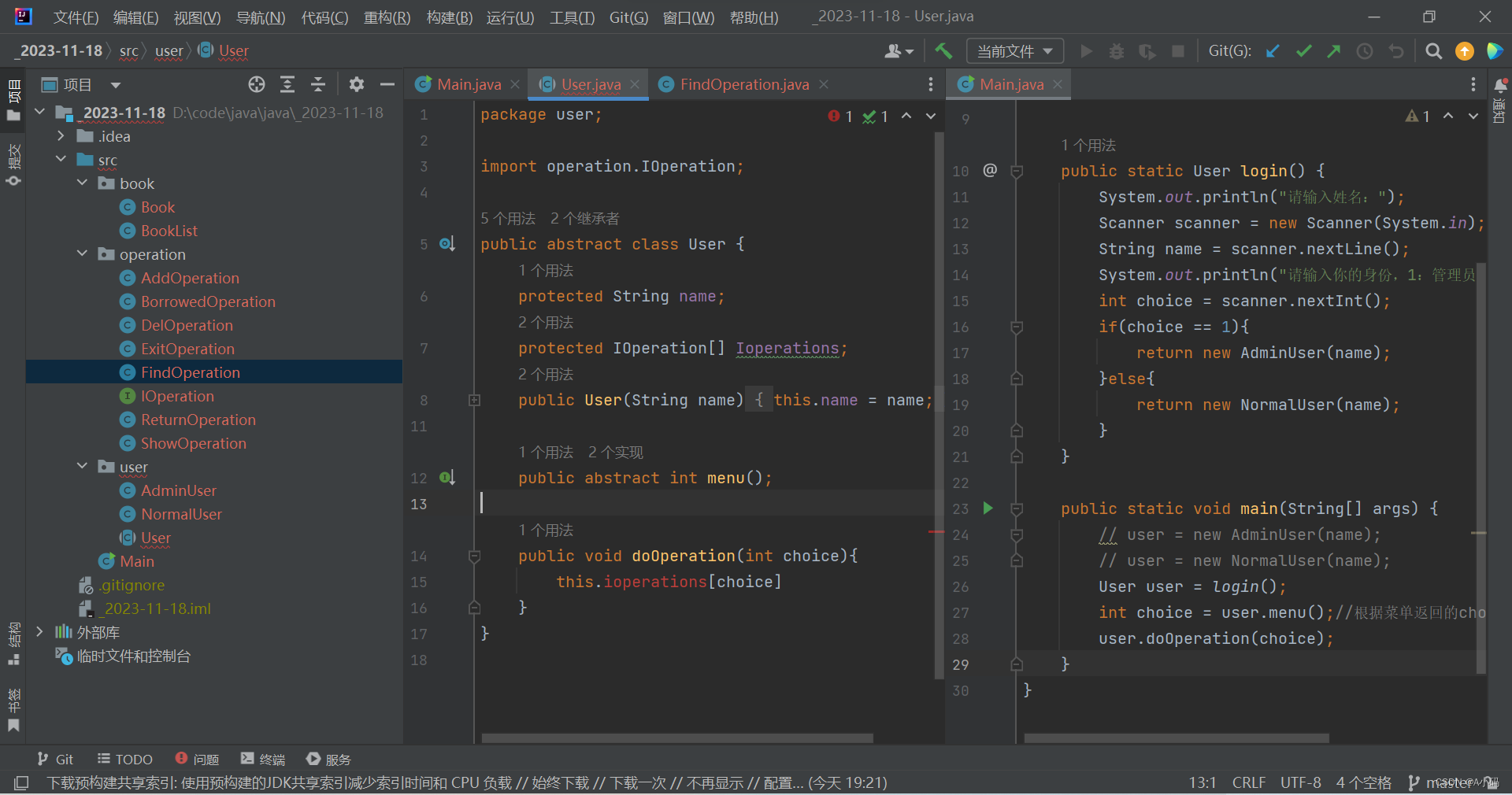Click Git push arrow icon
This screenshot has width=1512, height=795.
point(1334,51)
